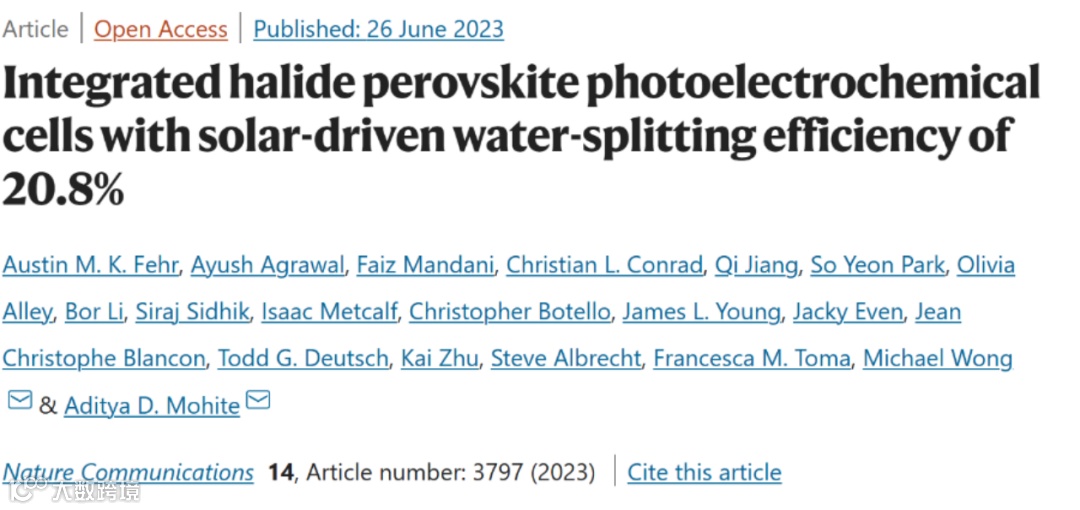Select author James L. Young

pos(701,312)
